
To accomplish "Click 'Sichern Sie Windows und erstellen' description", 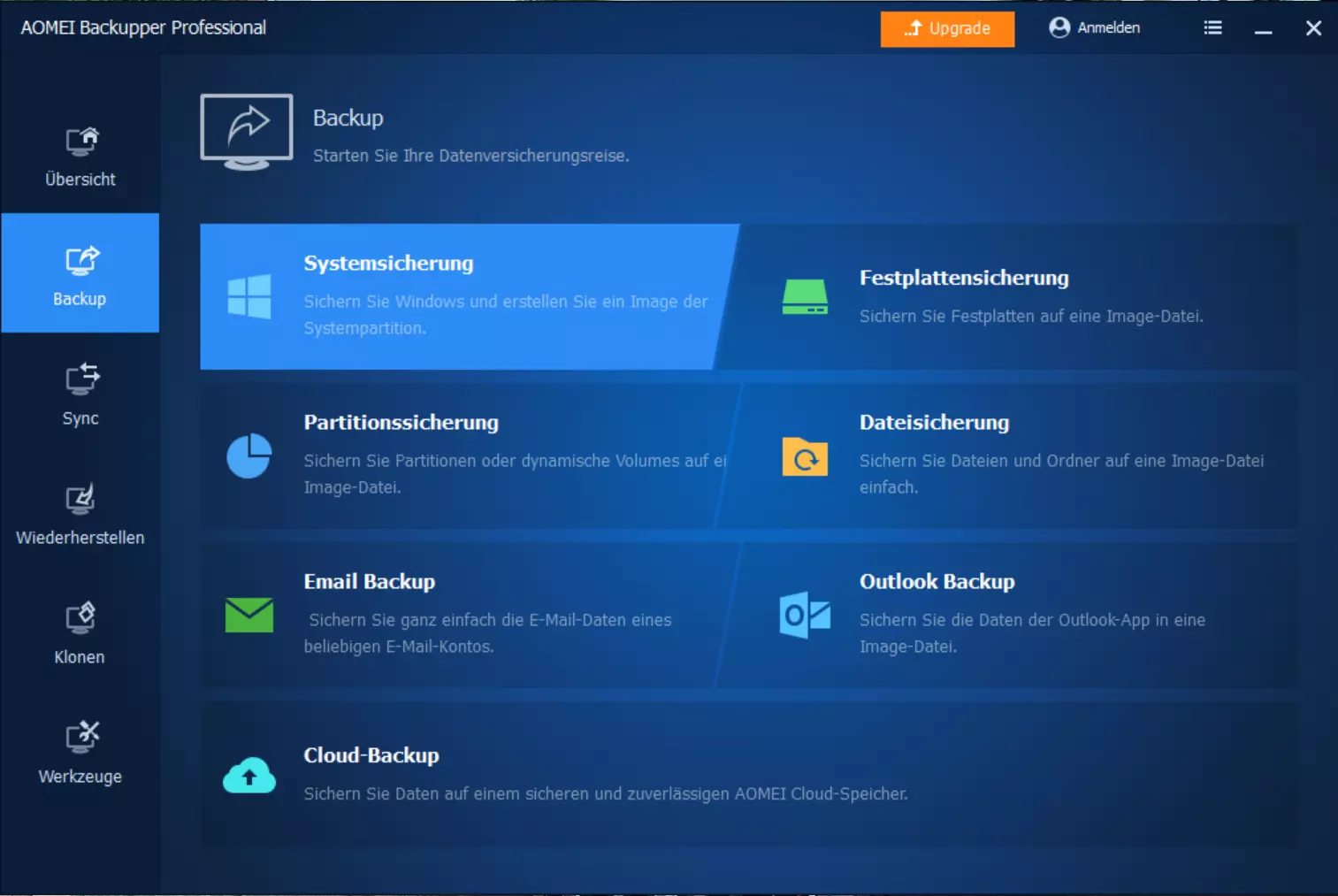I will 505,315.
